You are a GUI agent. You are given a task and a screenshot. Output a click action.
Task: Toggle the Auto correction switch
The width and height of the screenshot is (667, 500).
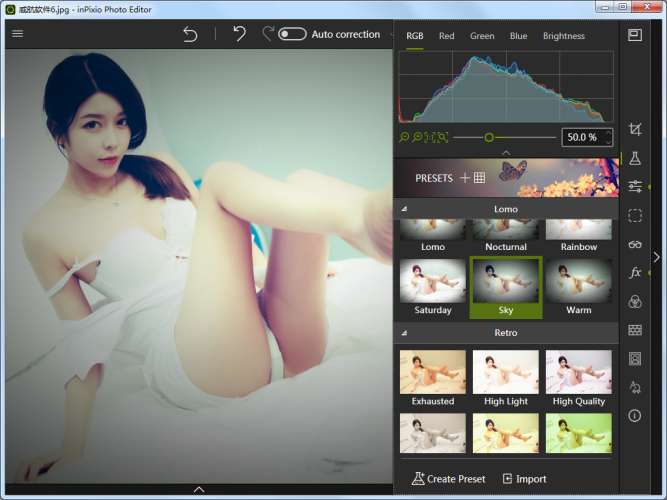click(x=292, y=34)
